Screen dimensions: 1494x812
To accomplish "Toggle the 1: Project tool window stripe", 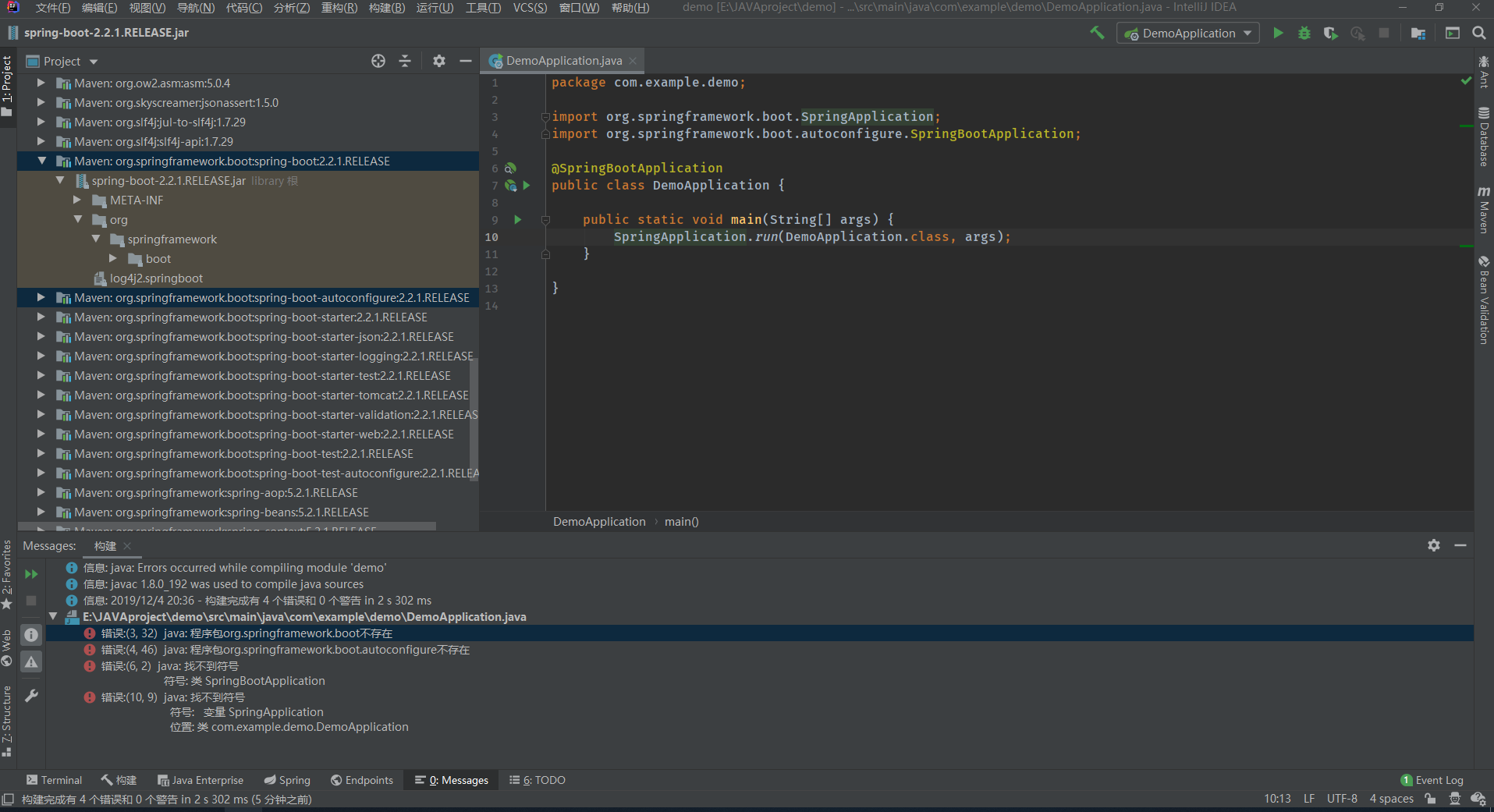I will pyautogui.click(x=7, y=86).
